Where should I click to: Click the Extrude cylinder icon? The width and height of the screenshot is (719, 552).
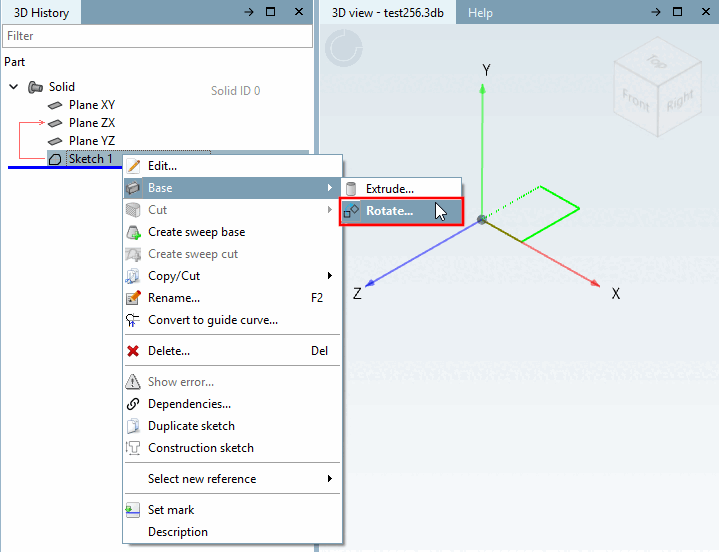pyautogui.click(x=351, y=189)
